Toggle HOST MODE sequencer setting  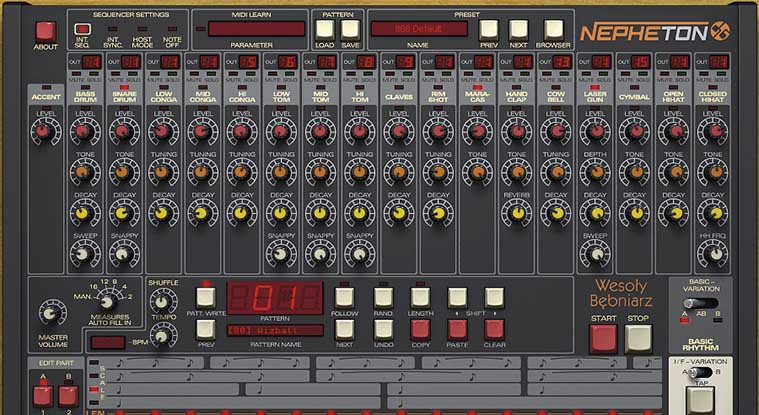point(142,29)
